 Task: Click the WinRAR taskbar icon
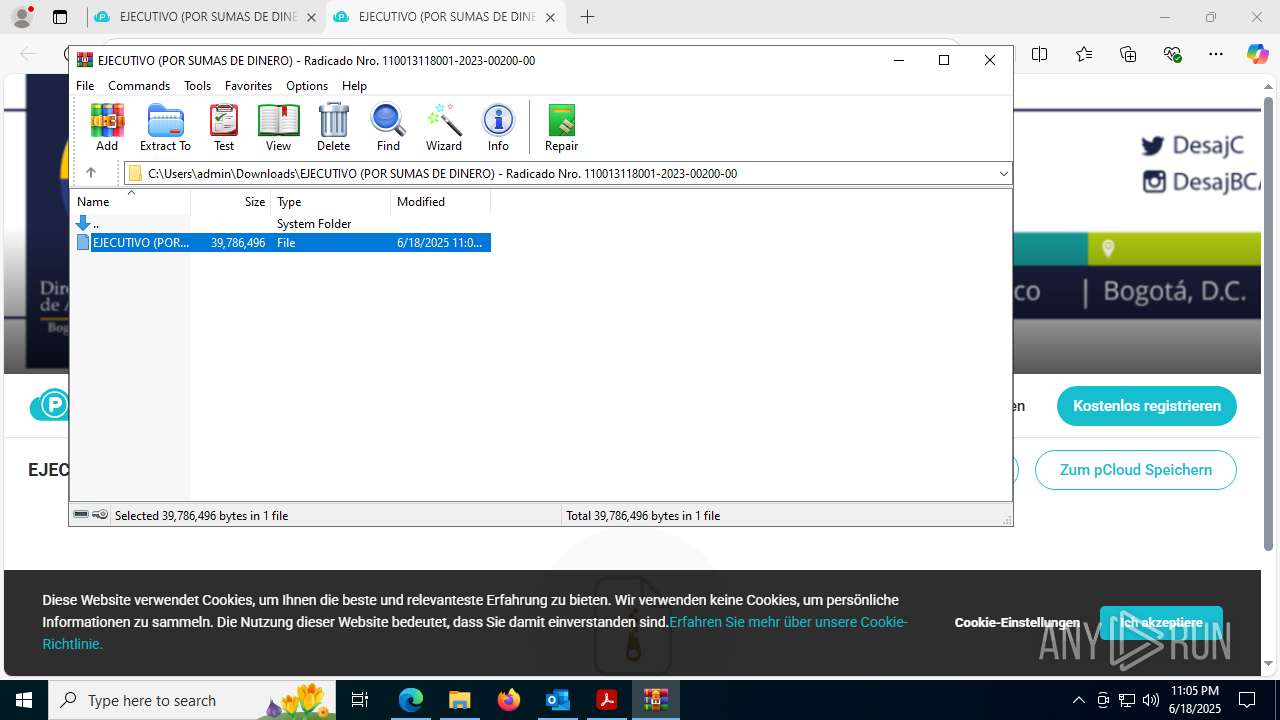coord(655,700)
